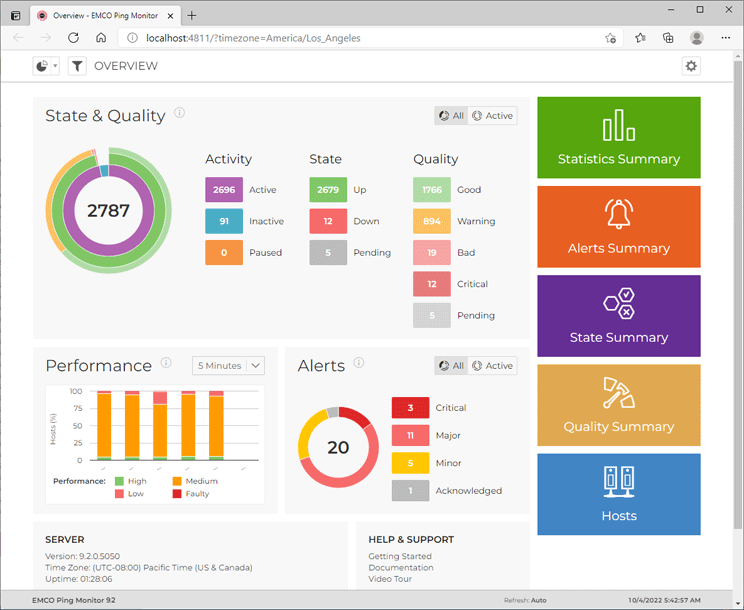This screenshot has width=744, height=610.
Task: Click info icon beside Performance heading
Action: (x=166, y=363)
